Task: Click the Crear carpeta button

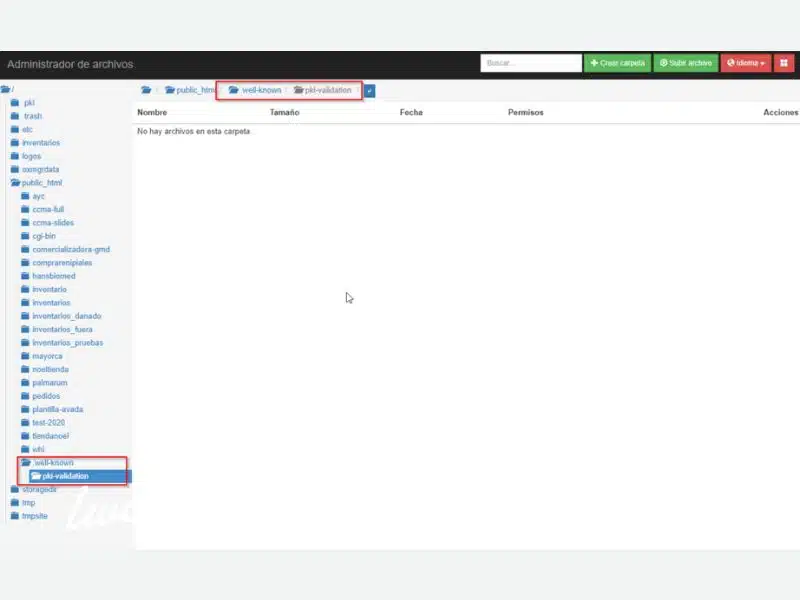Action: pyautogui.click(x=617, y=62)
